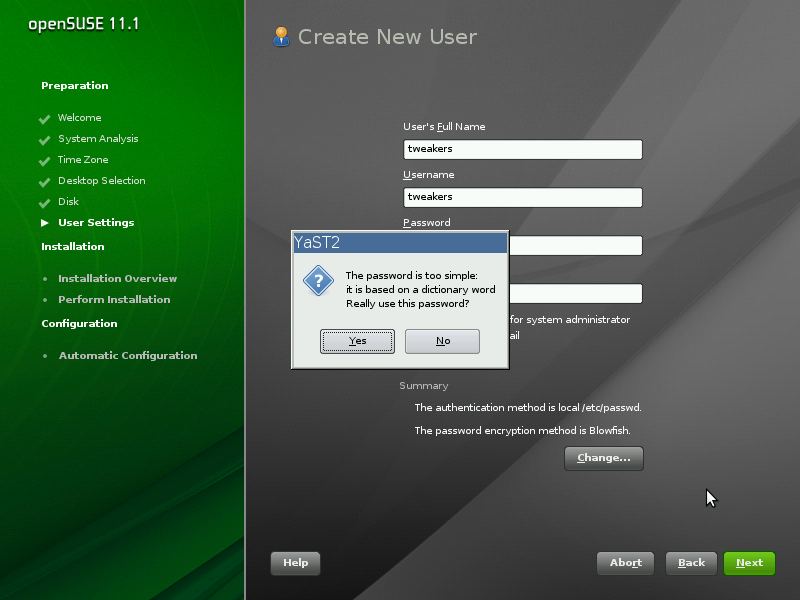Select Time Zone step in sidebar
Image resolution: width=800 pixels, height=600 pixels.
[83, 160]
